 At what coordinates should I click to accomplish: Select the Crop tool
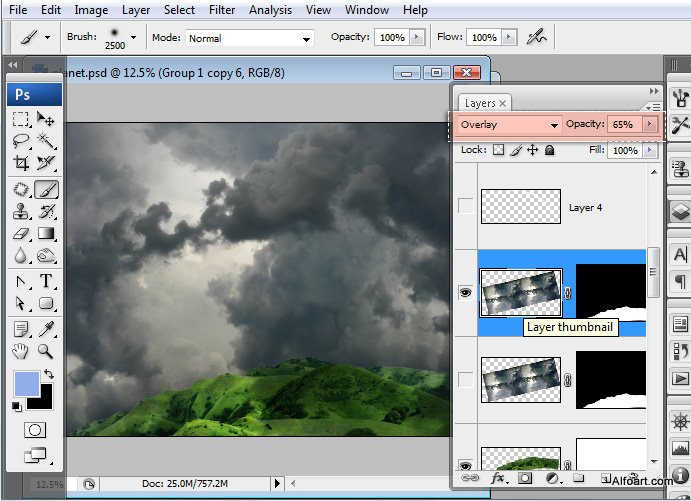click(21, 164)
